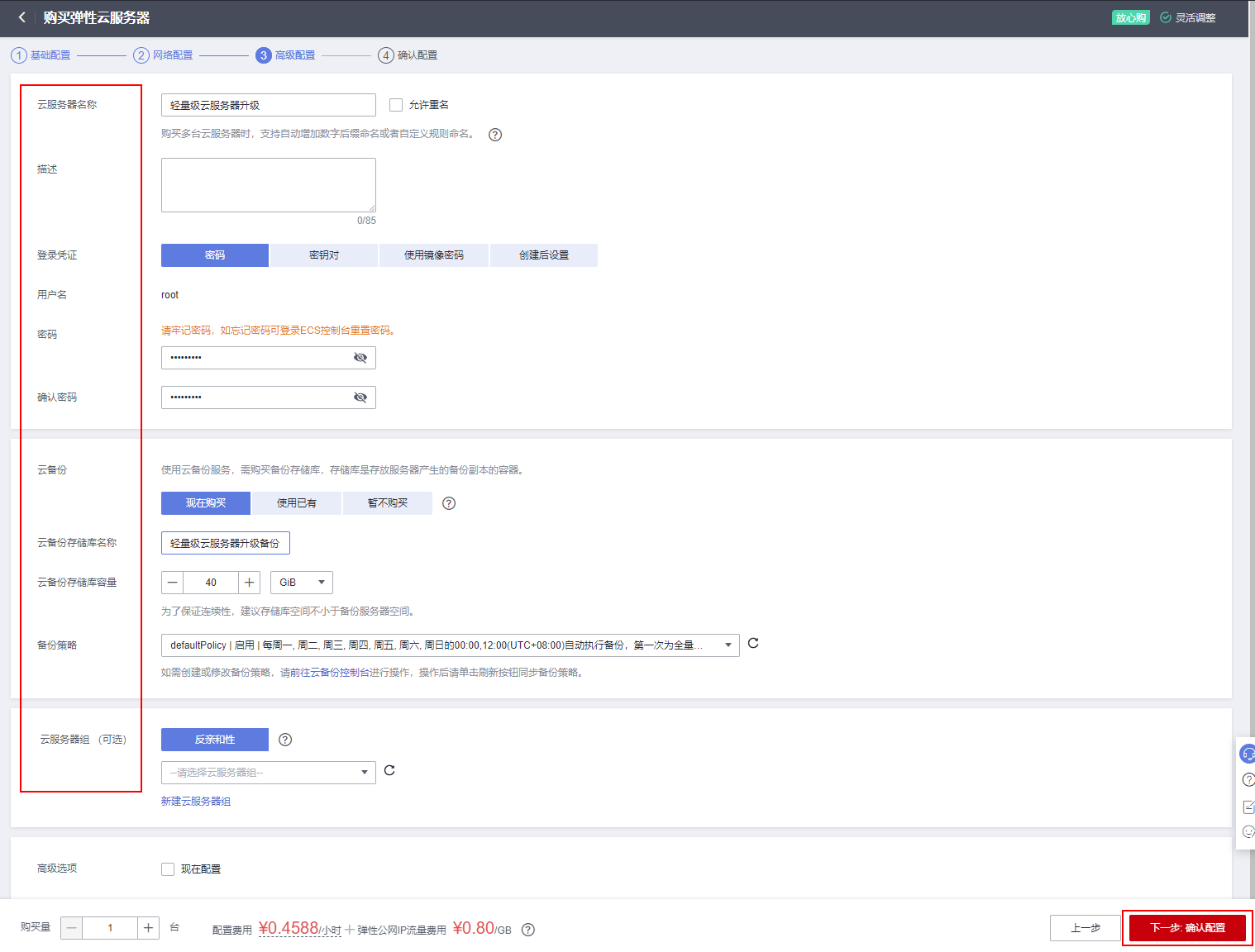Image resolution: width=1255 pixels, height=952 pixels.
Task: Refresh the cloud server group list
Action: point(389,770)
